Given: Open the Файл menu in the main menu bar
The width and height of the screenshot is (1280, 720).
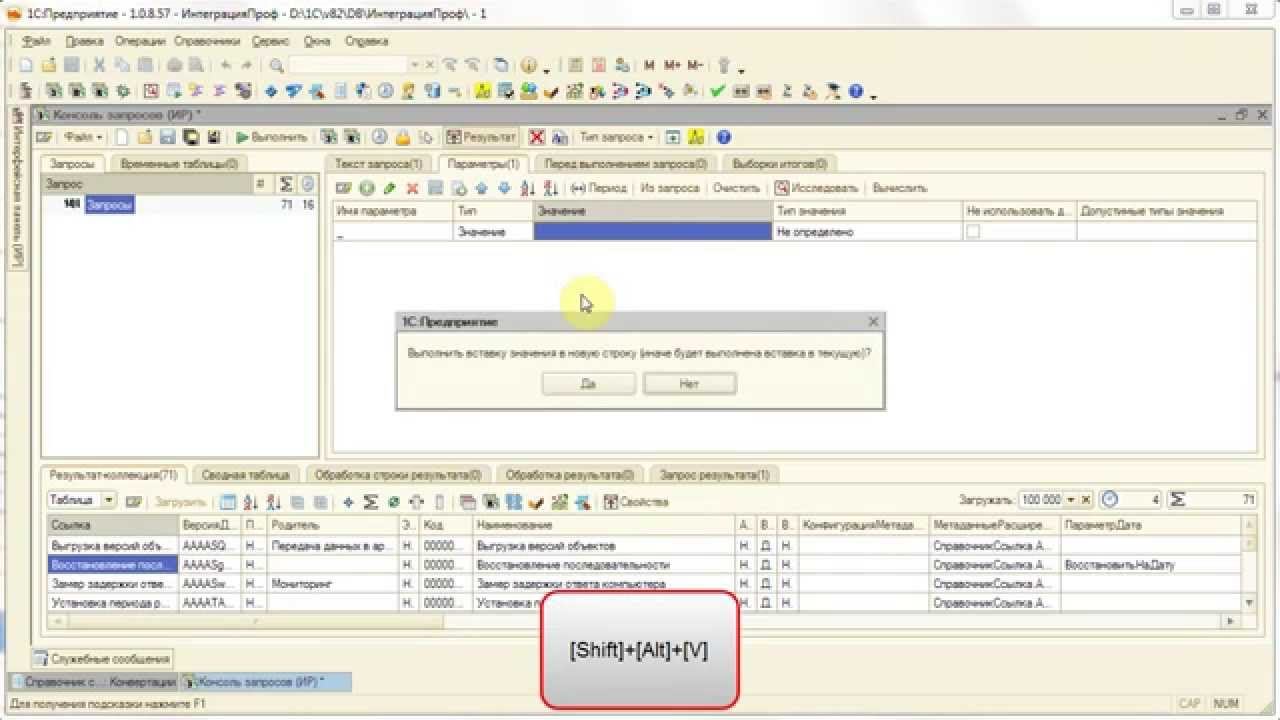Looking at the screenshot, I should coord(37,41).
